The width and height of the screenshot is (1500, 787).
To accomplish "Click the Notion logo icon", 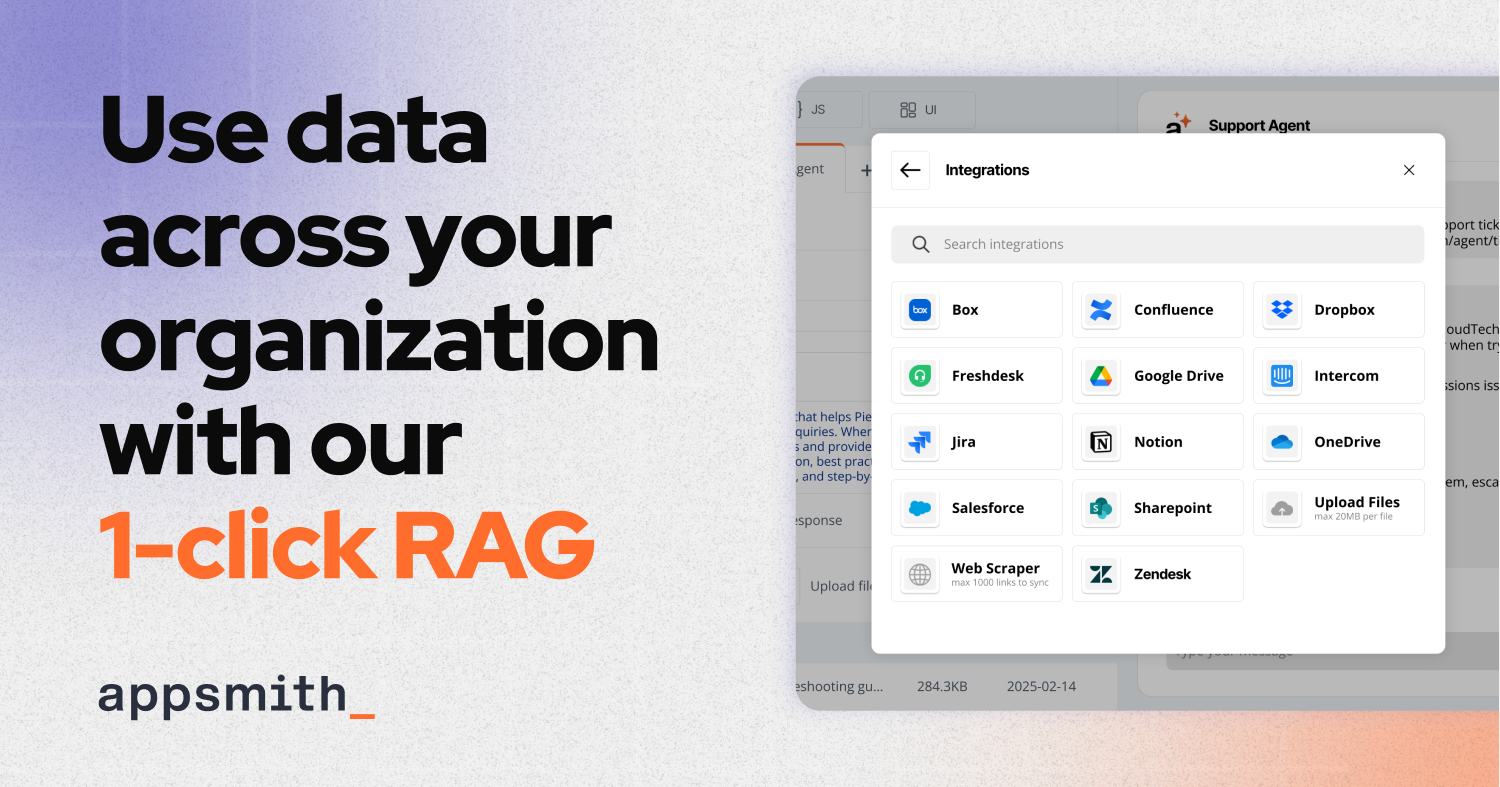I will [1101, 442].
